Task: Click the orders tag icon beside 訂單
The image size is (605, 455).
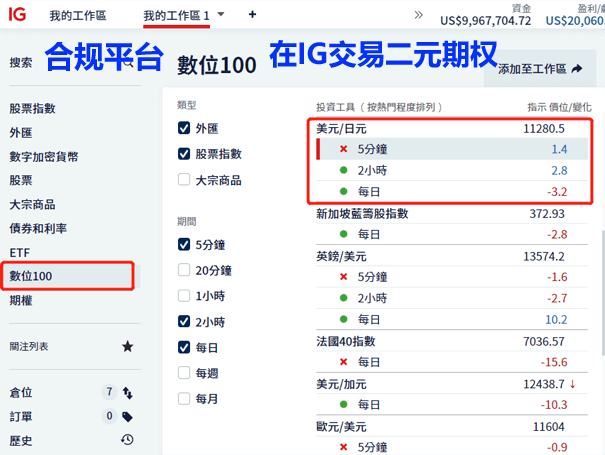Action: tap(127, 416)
